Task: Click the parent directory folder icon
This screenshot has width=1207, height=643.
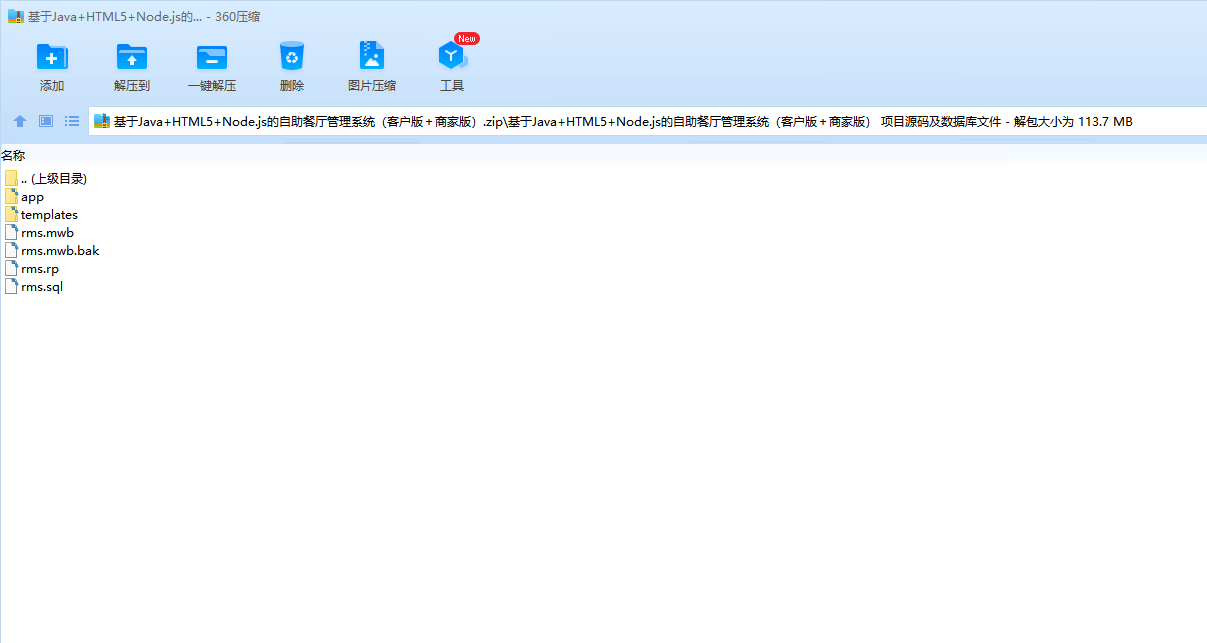Action: pos(11,178)
